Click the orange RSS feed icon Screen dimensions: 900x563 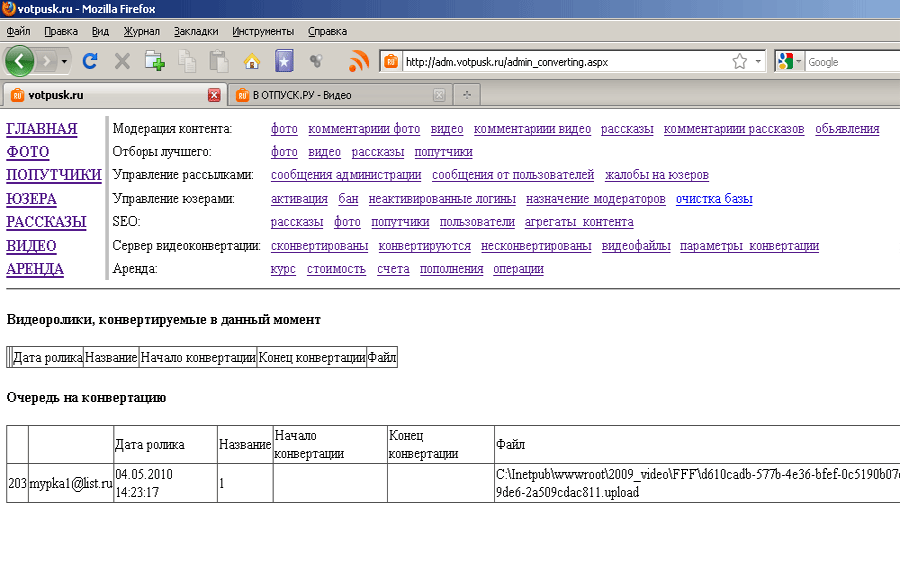pos(359,61)
